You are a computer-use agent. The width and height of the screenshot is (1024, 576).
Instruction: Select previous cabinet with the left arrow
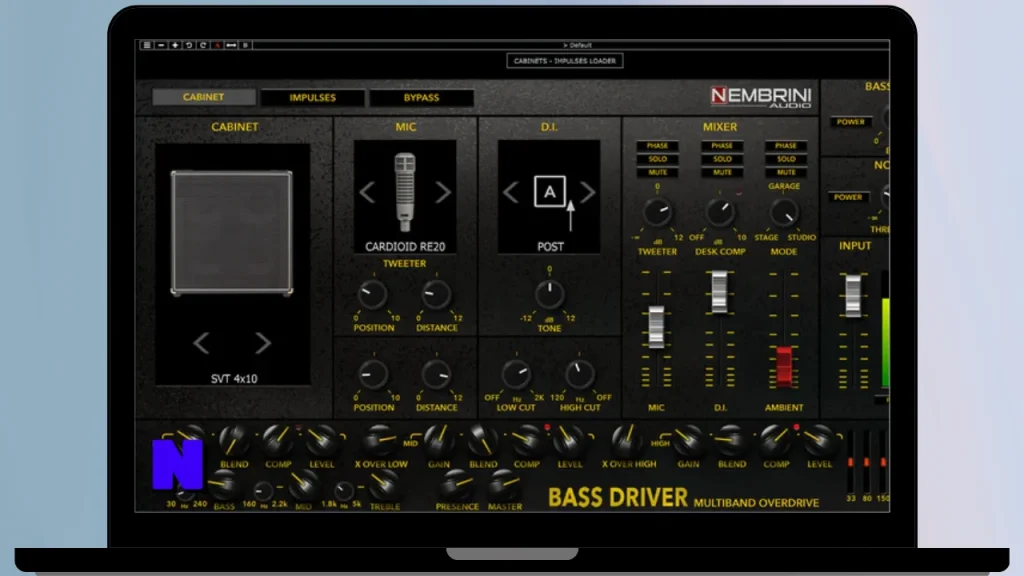coord(201,343)
